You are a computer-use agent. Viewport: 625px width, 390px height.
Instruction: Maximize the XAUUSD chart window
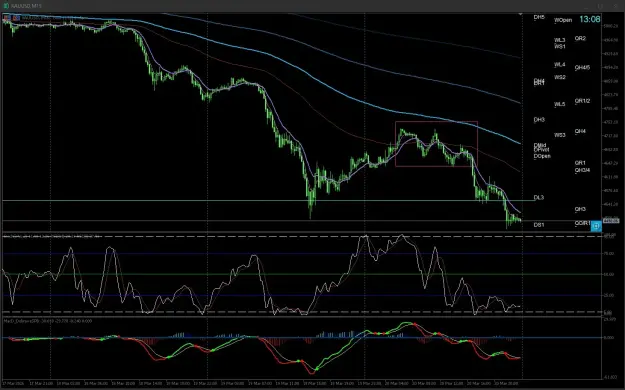click(x=600, y=6)
